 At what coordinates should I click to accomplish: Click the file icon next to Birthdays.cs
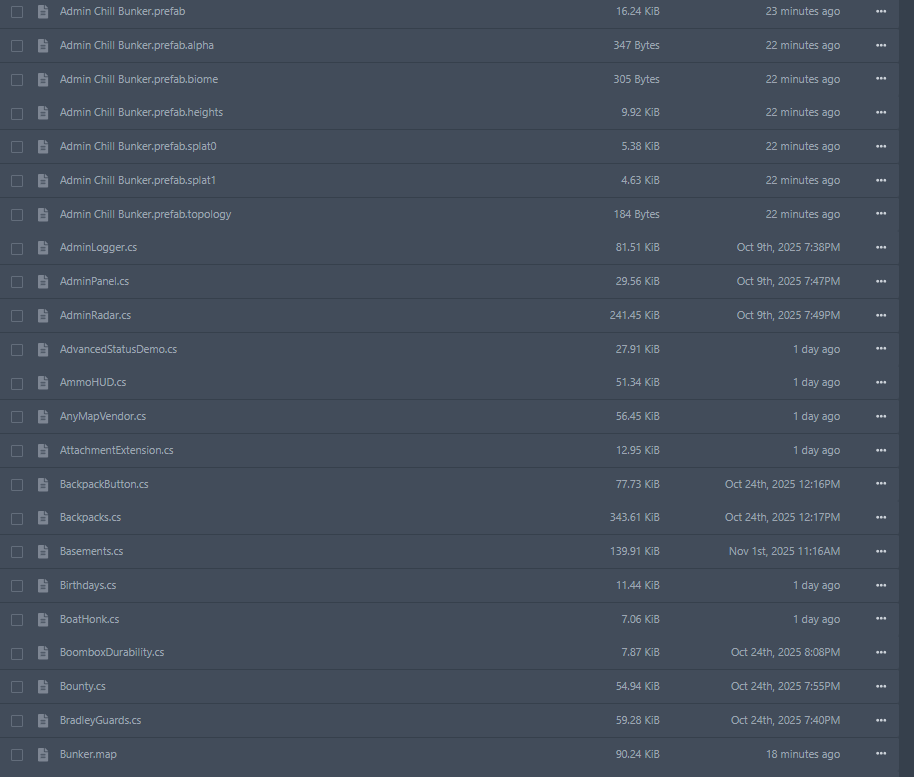(43, 585)
